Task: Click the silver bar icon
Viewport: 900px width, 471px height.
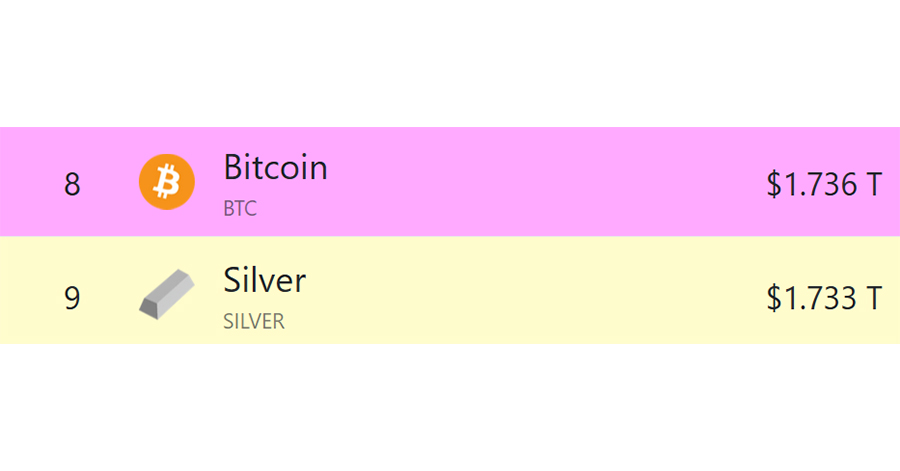Action: [x=167, y=294]
